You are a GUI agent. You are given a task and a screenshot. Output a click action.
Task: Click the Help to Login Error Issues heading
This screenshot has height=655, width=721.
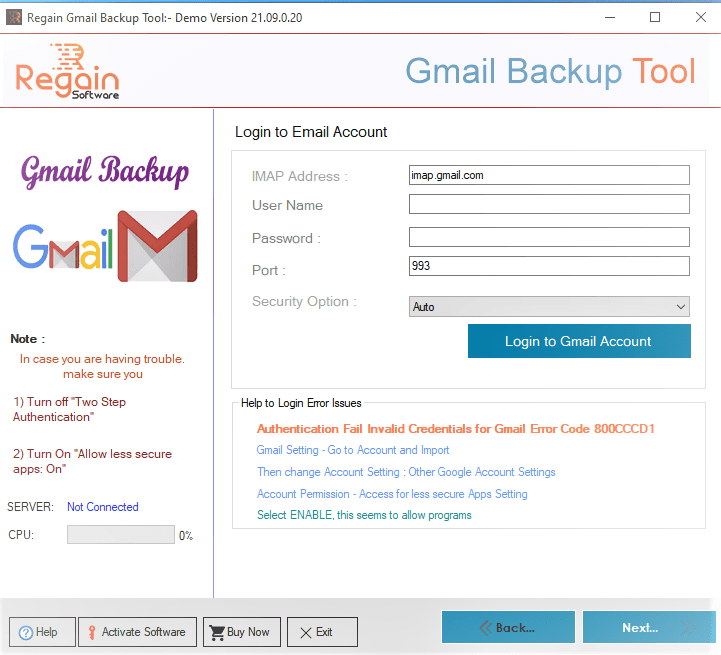(x=301, y=403)
